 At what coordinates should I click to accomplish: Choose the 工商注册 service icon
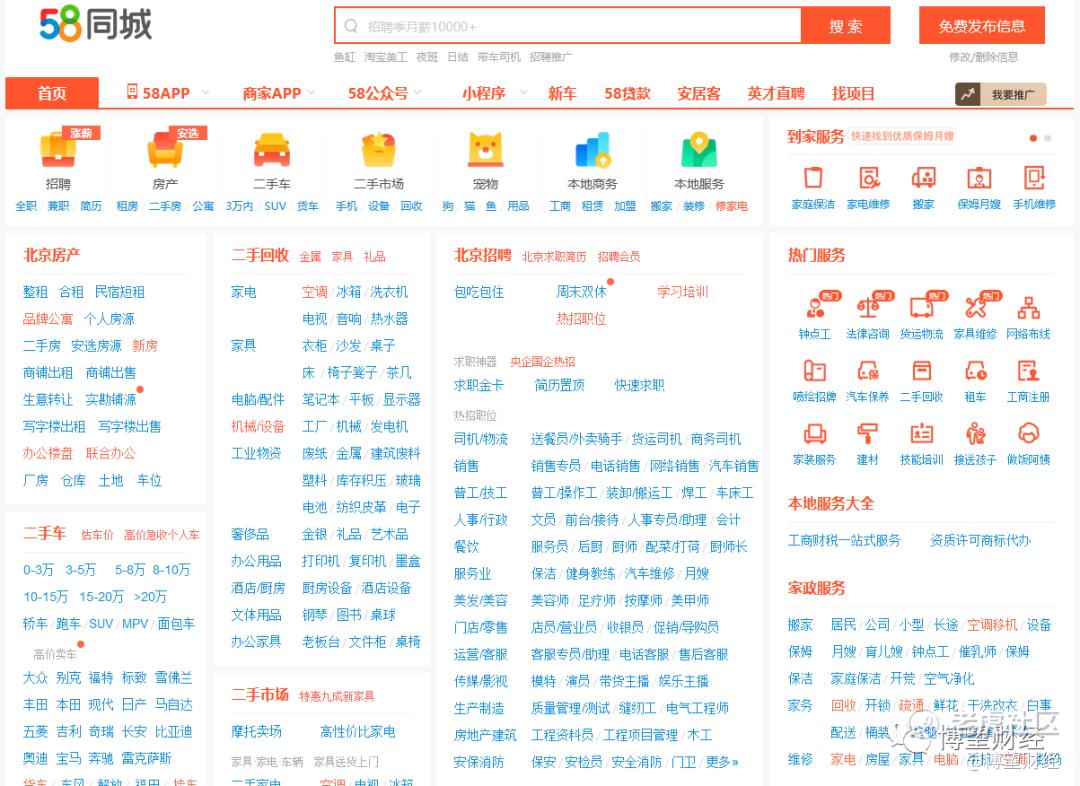click(x=1028, y=371)
